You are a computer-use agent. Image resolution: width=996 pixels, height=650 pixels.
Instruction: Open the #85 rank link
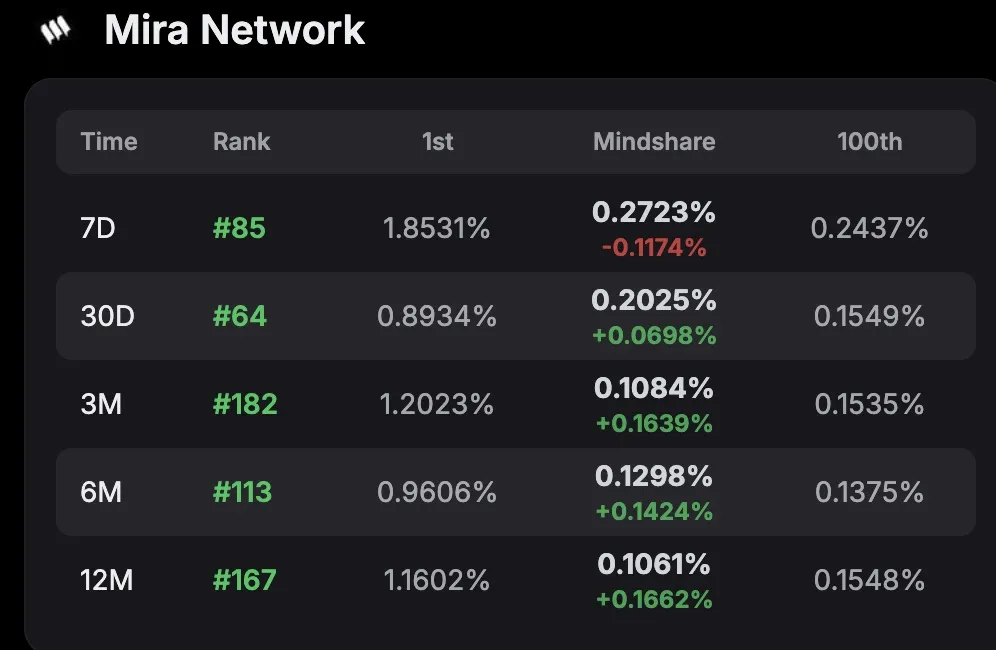coord(239,229)
